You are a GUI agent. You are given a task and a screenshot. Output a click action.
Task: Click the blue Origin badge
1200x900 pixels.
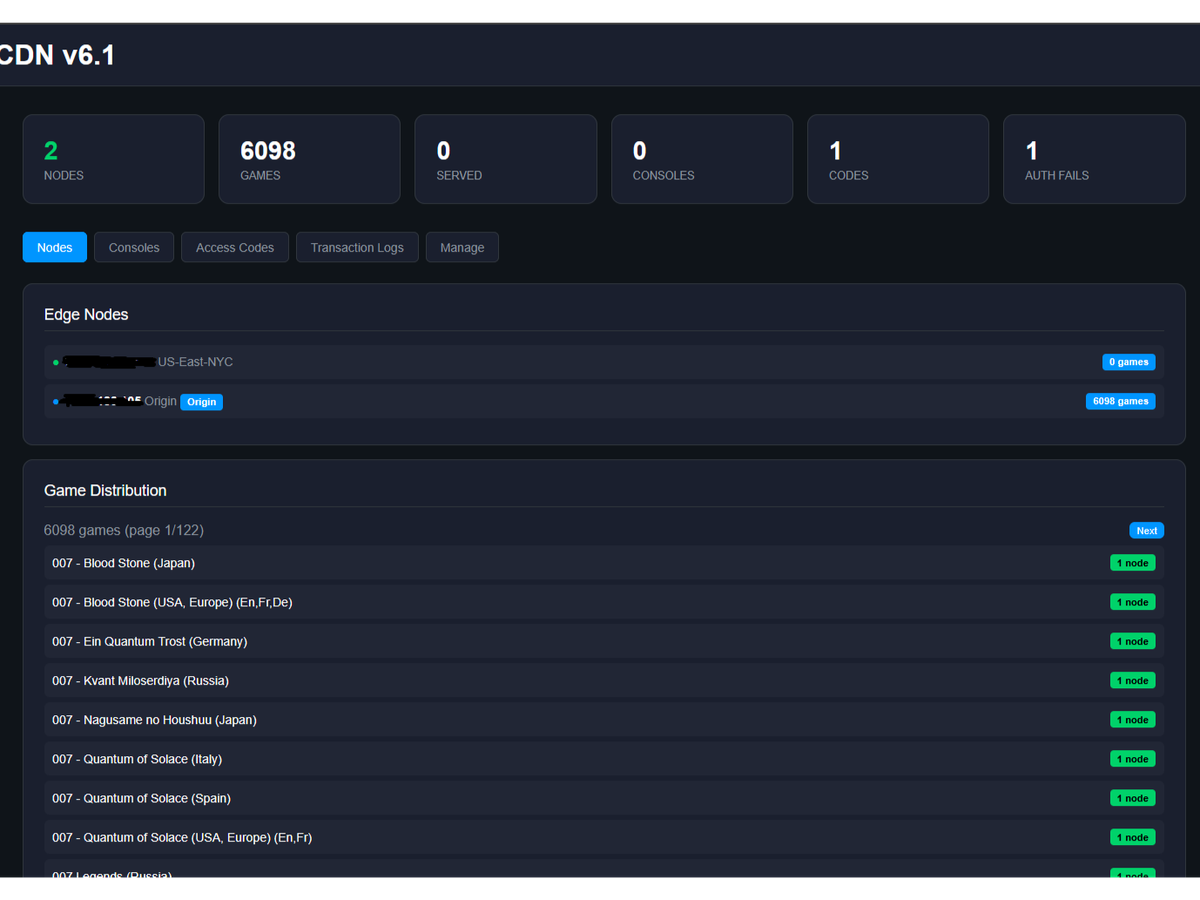tap(201, 402)
